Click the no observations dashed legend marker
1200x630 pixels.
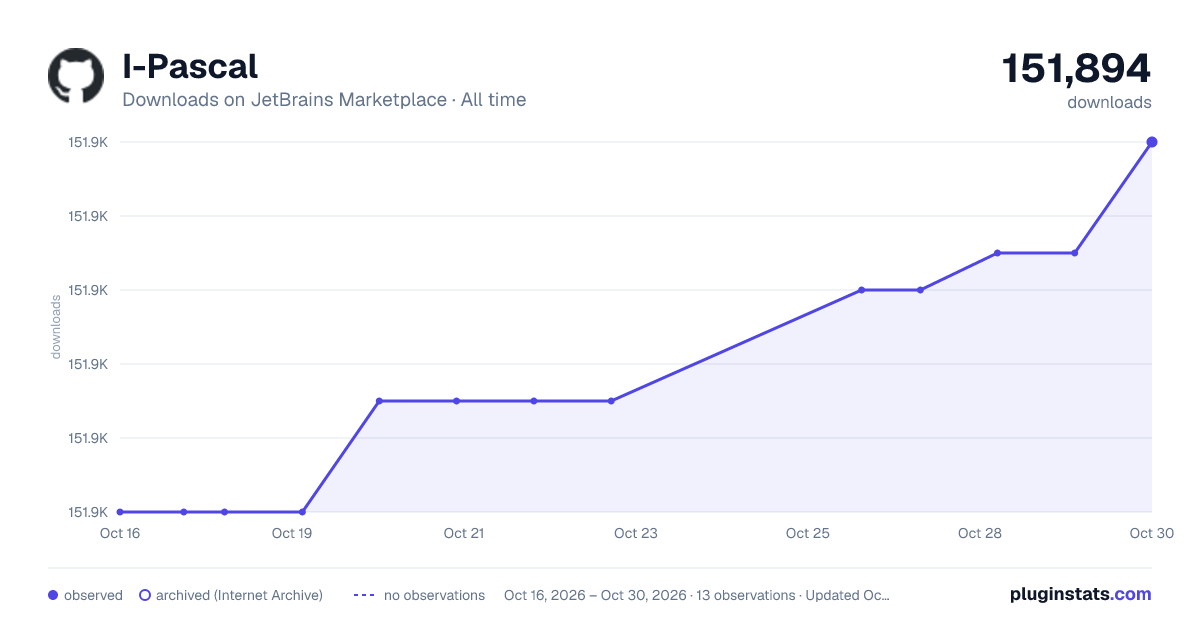pyautogui.click(x=364, y=595)
